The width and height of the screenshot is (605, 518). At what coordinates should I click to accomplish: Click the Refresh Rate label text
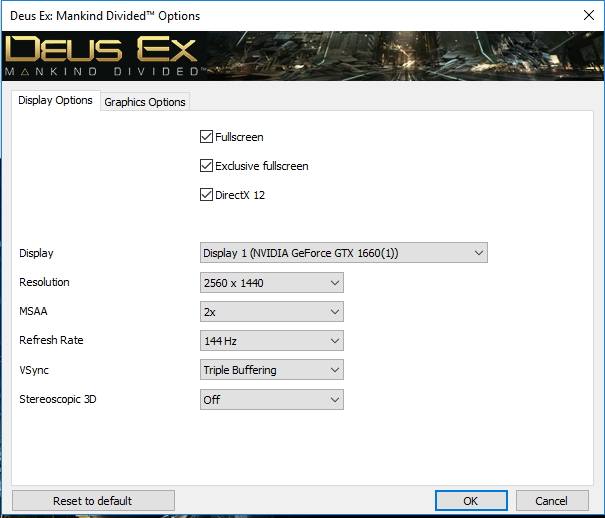click(x=51, y=341)
